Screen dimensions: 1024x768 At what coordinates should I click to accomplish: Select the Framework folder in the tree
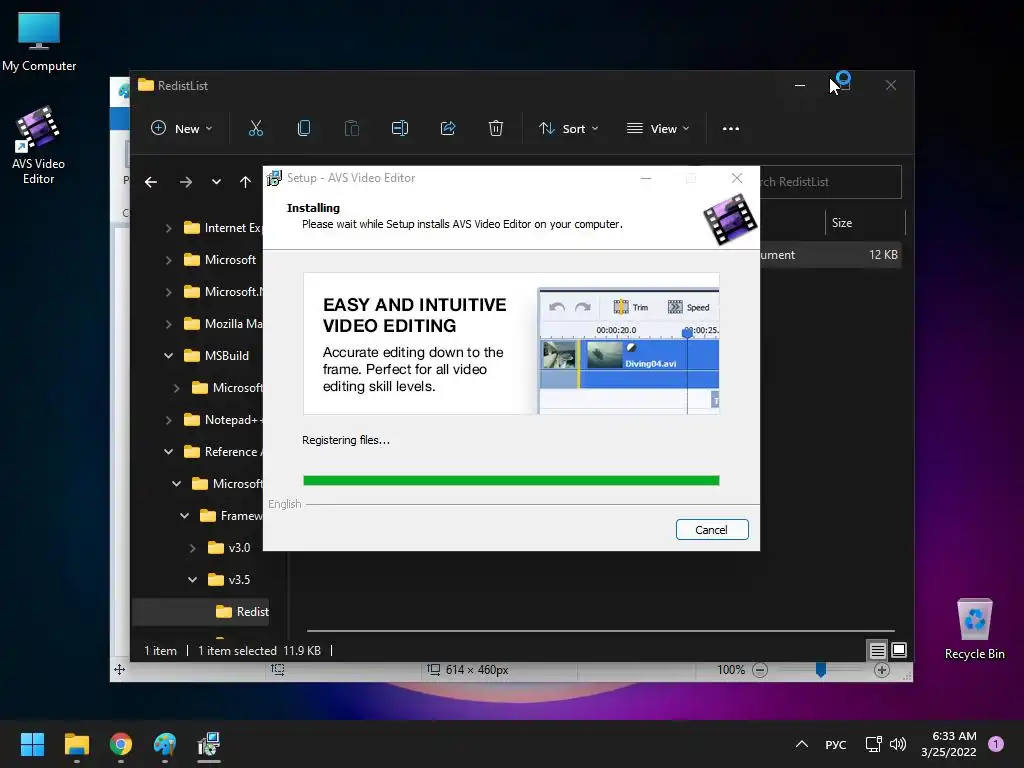231,516
